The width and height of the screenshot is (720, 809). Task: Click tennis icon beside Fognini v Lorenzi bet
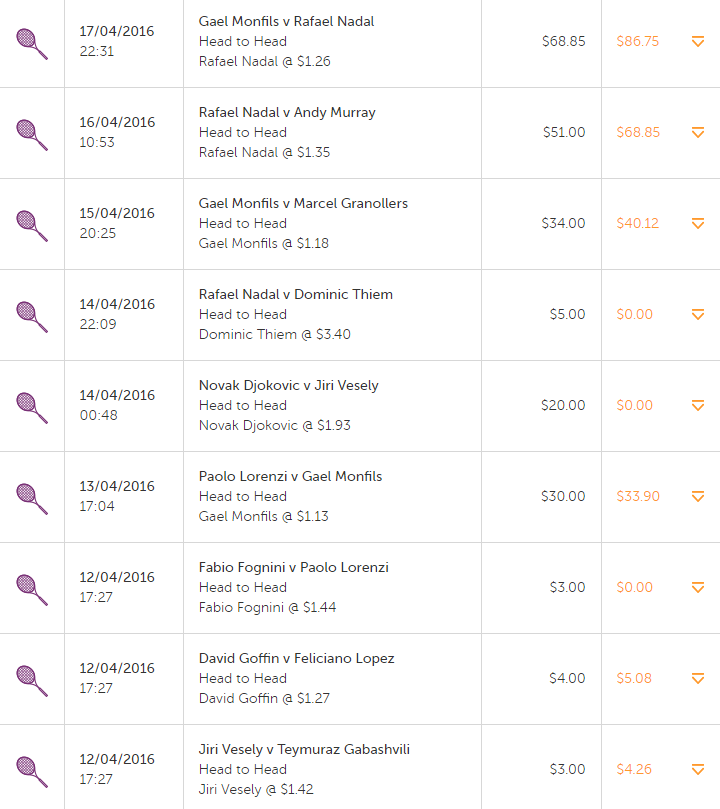(x=32, y=590)
